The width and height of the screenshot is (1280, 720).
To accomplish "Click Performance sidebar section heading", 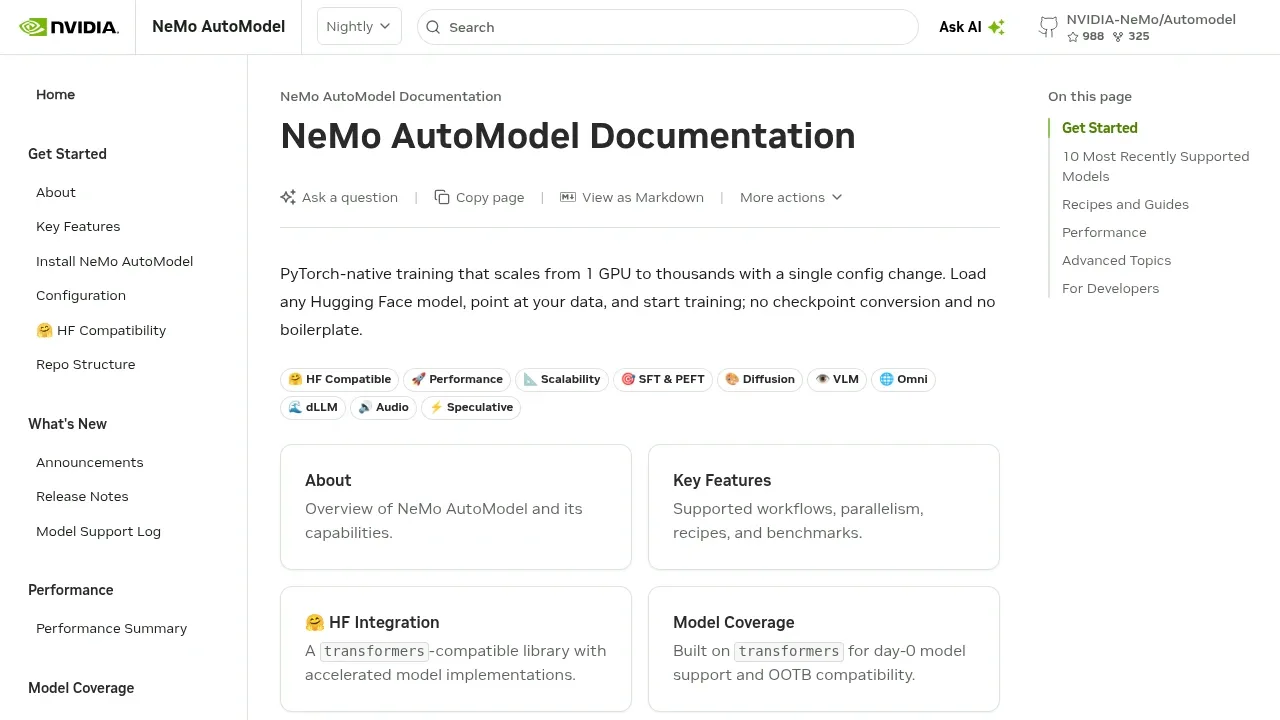I will click(71, 590).
